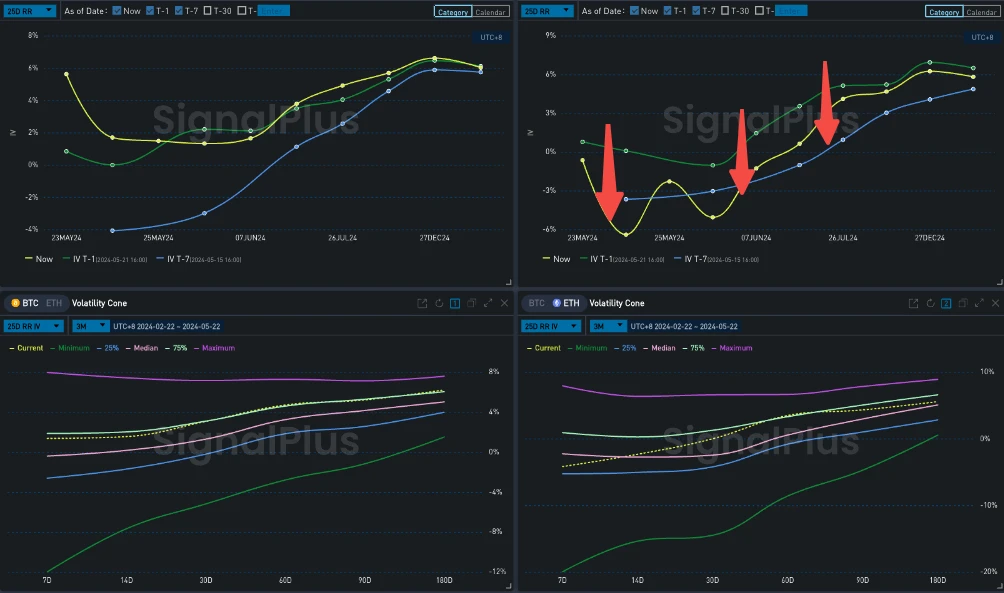Uncheck the Now checkbox on right chart

click(634, 10)
